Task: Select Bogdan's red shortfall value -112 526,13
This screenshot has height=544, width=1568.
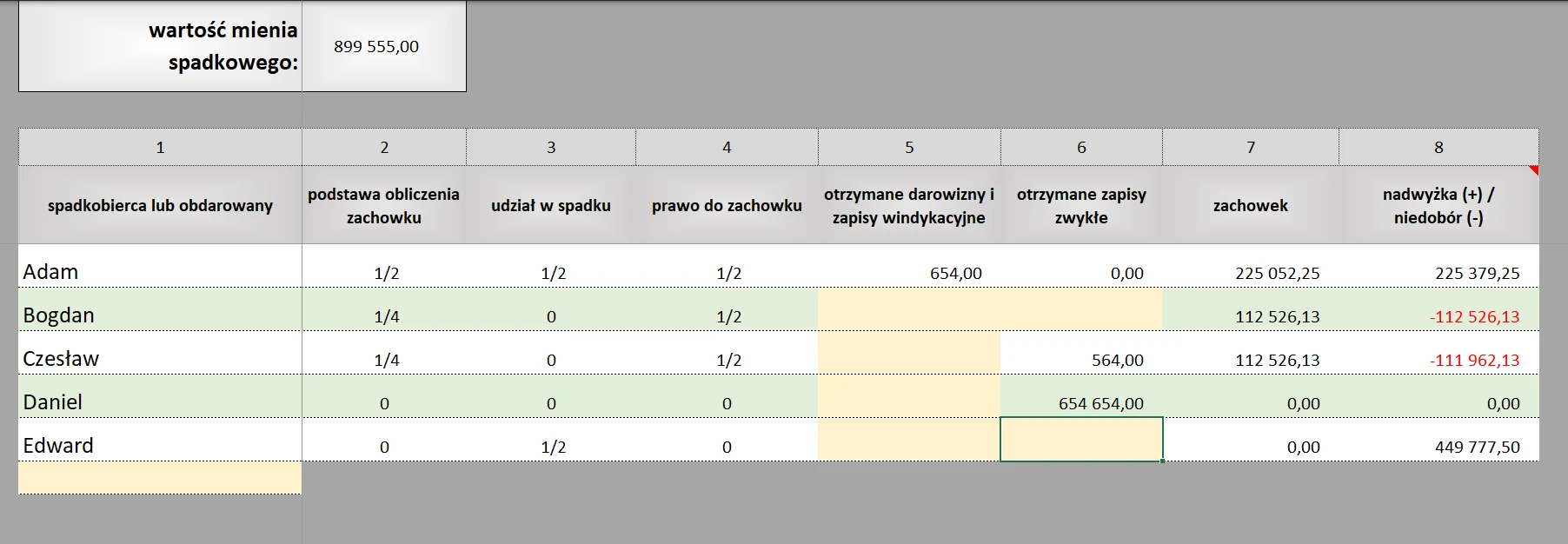Action: tap(1438, 309)
